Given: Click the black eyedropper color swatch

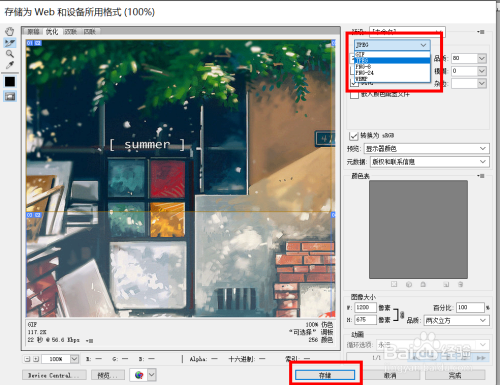Looking at the screenshot, I should (10, 82).
